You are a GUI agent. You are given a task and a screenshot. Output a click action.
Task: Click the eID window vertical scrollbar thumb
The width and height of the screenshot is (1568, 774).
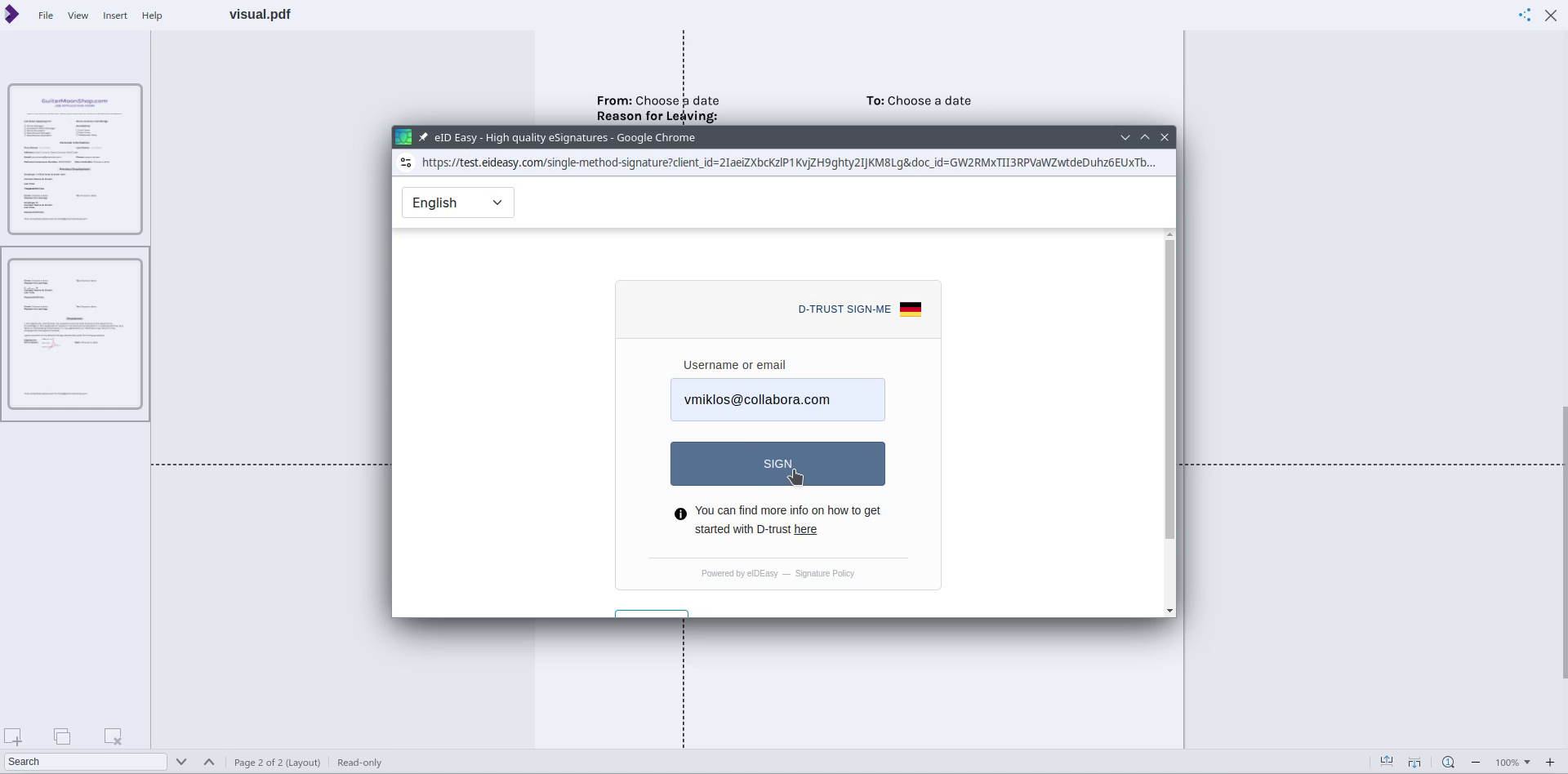[1169, 389]
